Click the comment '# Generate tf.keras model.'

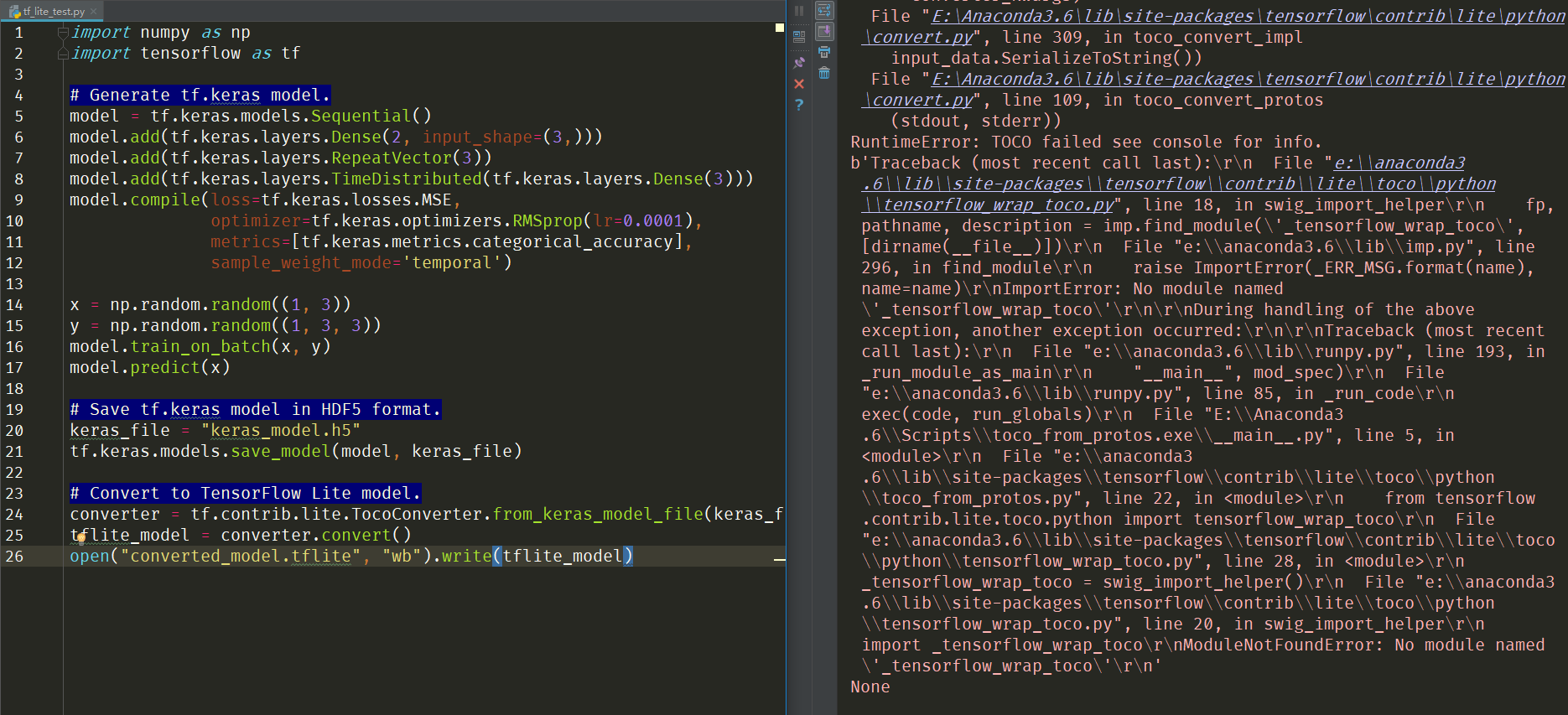[x=200, y=96]
